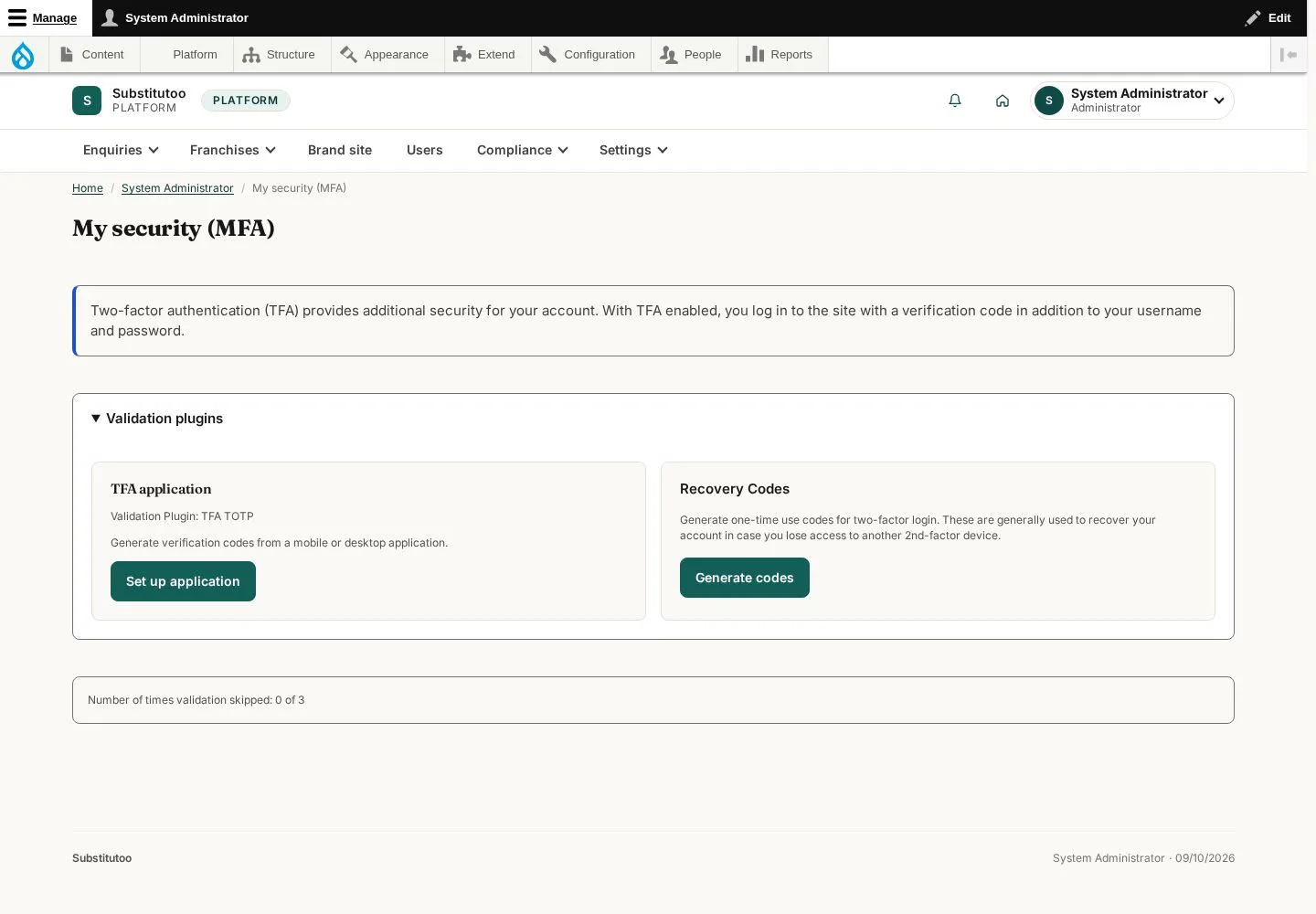Open the Platform admin menu
The image size is (1316, 914).
(186, 55)
